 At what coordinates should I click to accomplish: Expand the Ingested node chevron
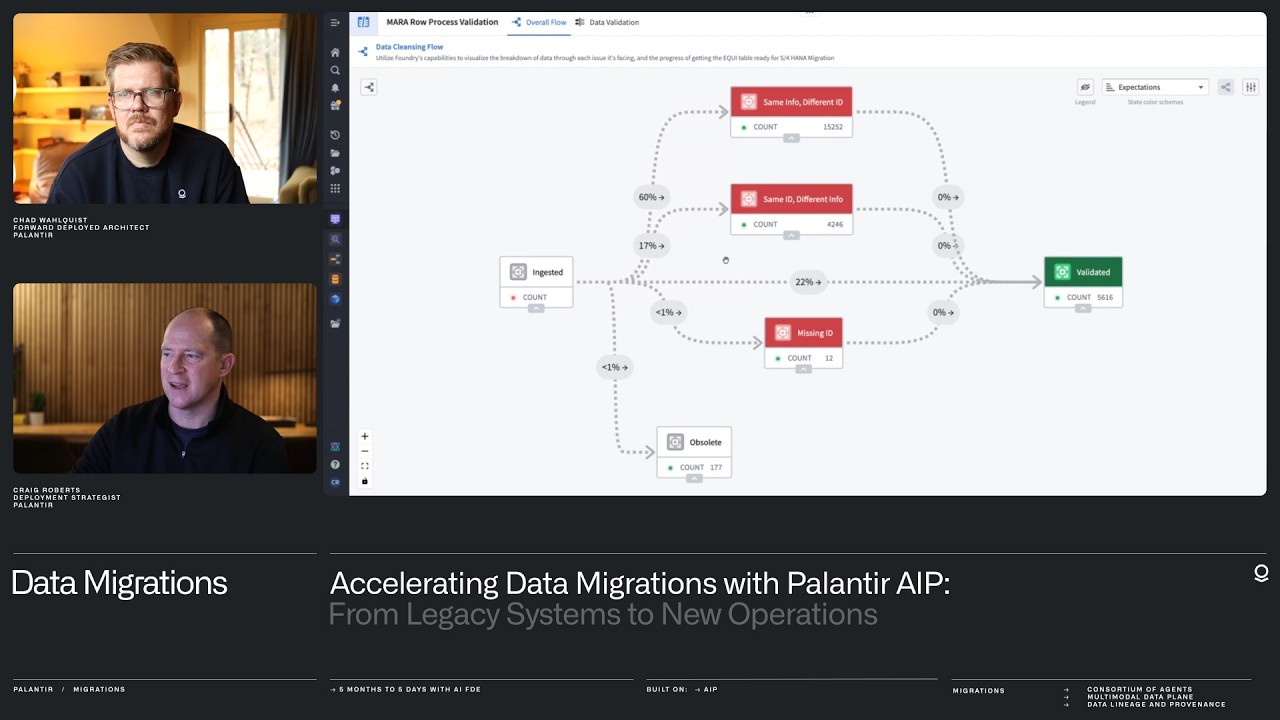click(x=536, y=308)
